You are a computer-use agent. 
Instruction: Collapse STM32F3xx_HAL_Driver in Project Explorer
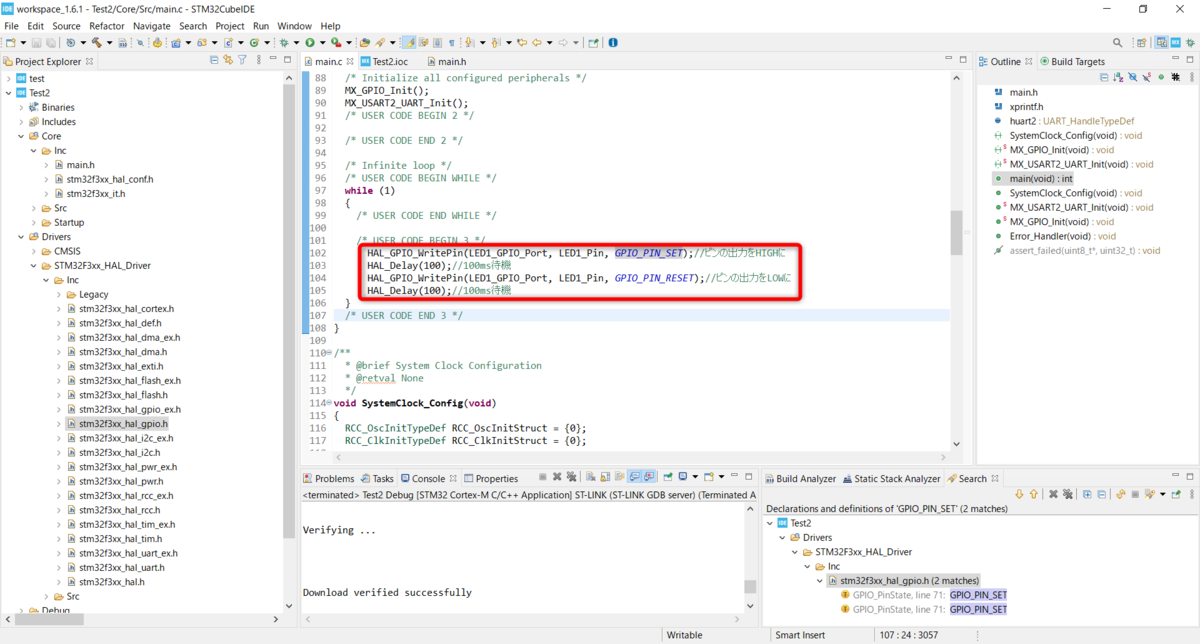pyautogui.click(x=35, y=266)
